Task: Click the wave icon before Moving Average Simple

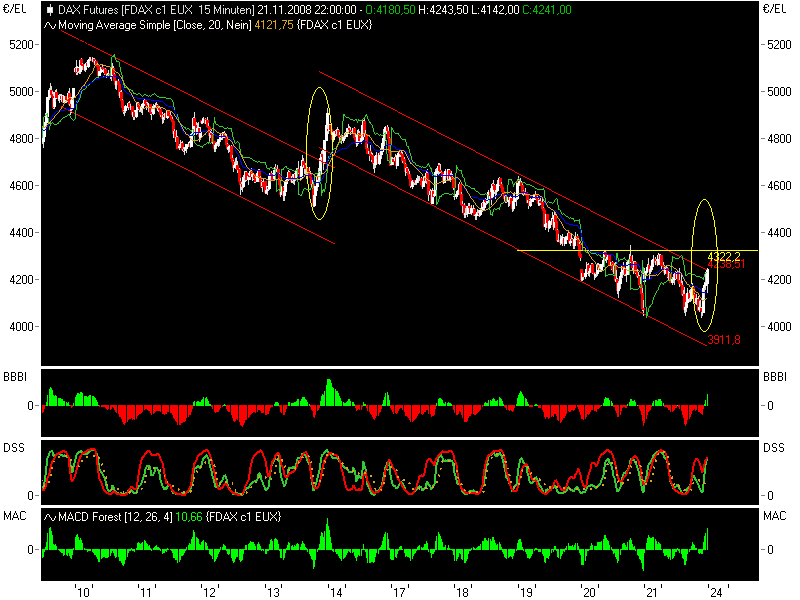Action: pos(49,25)
